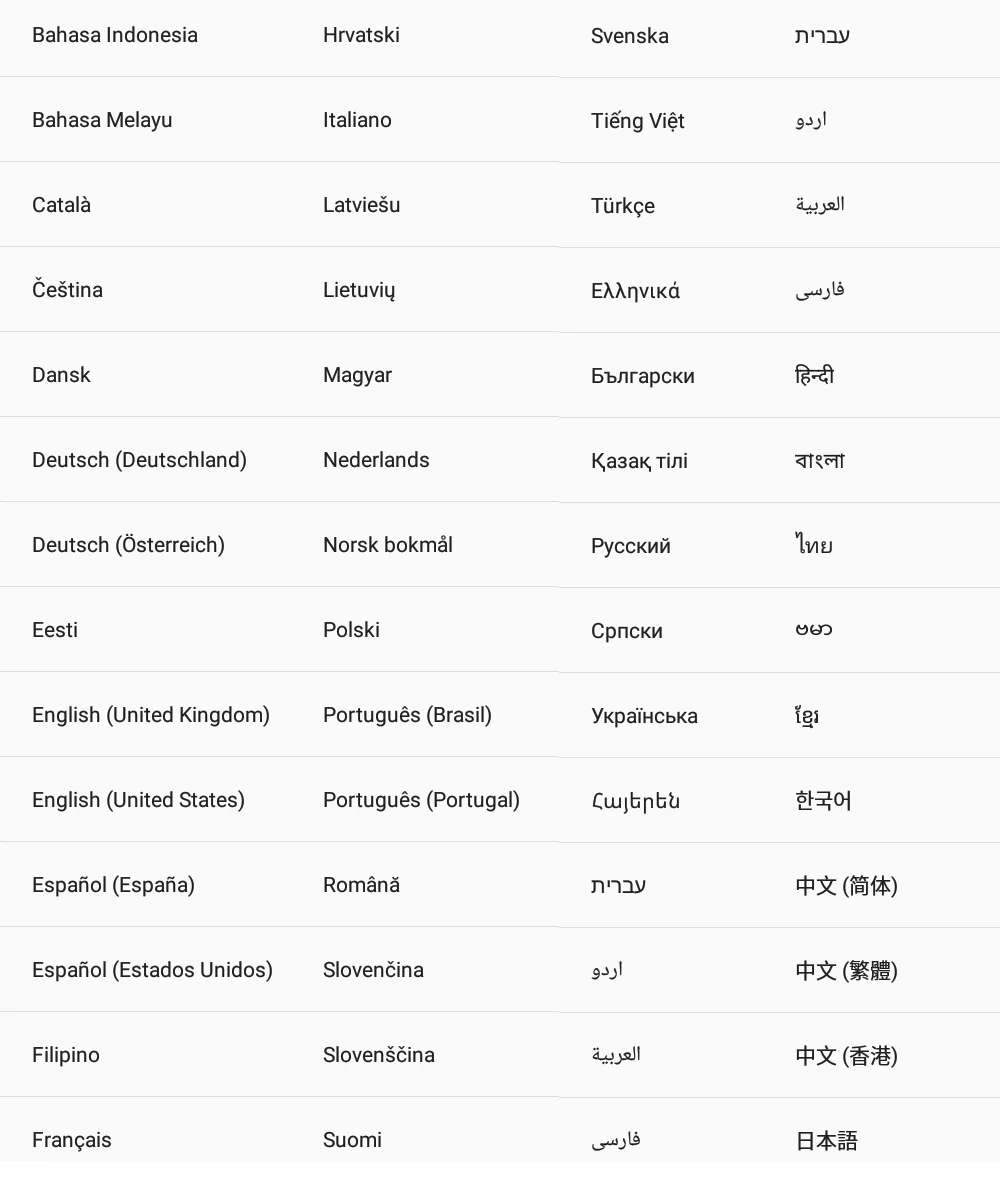Choose Español (Estados Unidos)

(152, 969)
